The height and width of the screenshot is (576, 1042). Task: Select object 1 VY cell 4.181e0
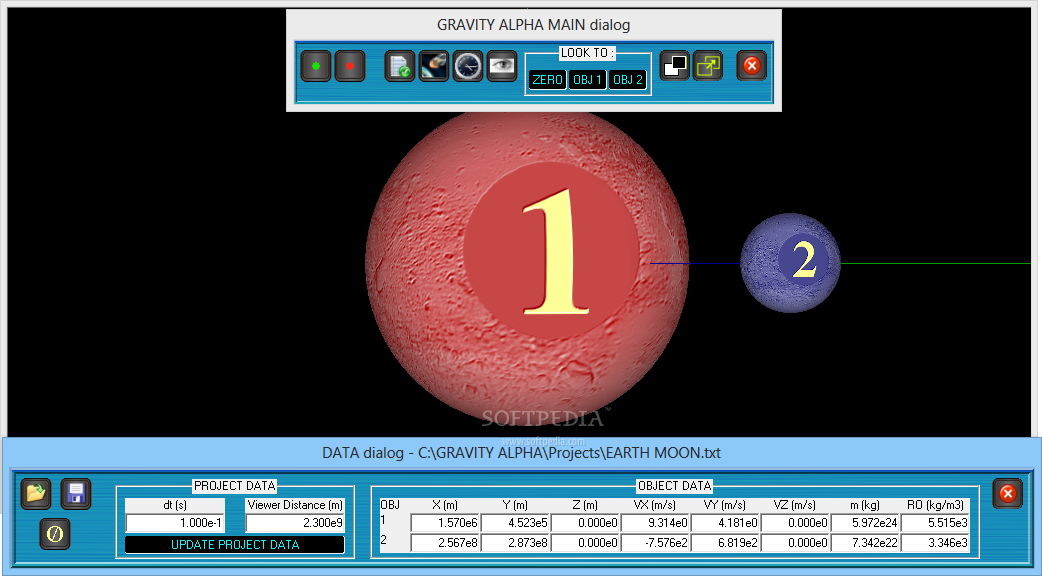tap(726, 523)
